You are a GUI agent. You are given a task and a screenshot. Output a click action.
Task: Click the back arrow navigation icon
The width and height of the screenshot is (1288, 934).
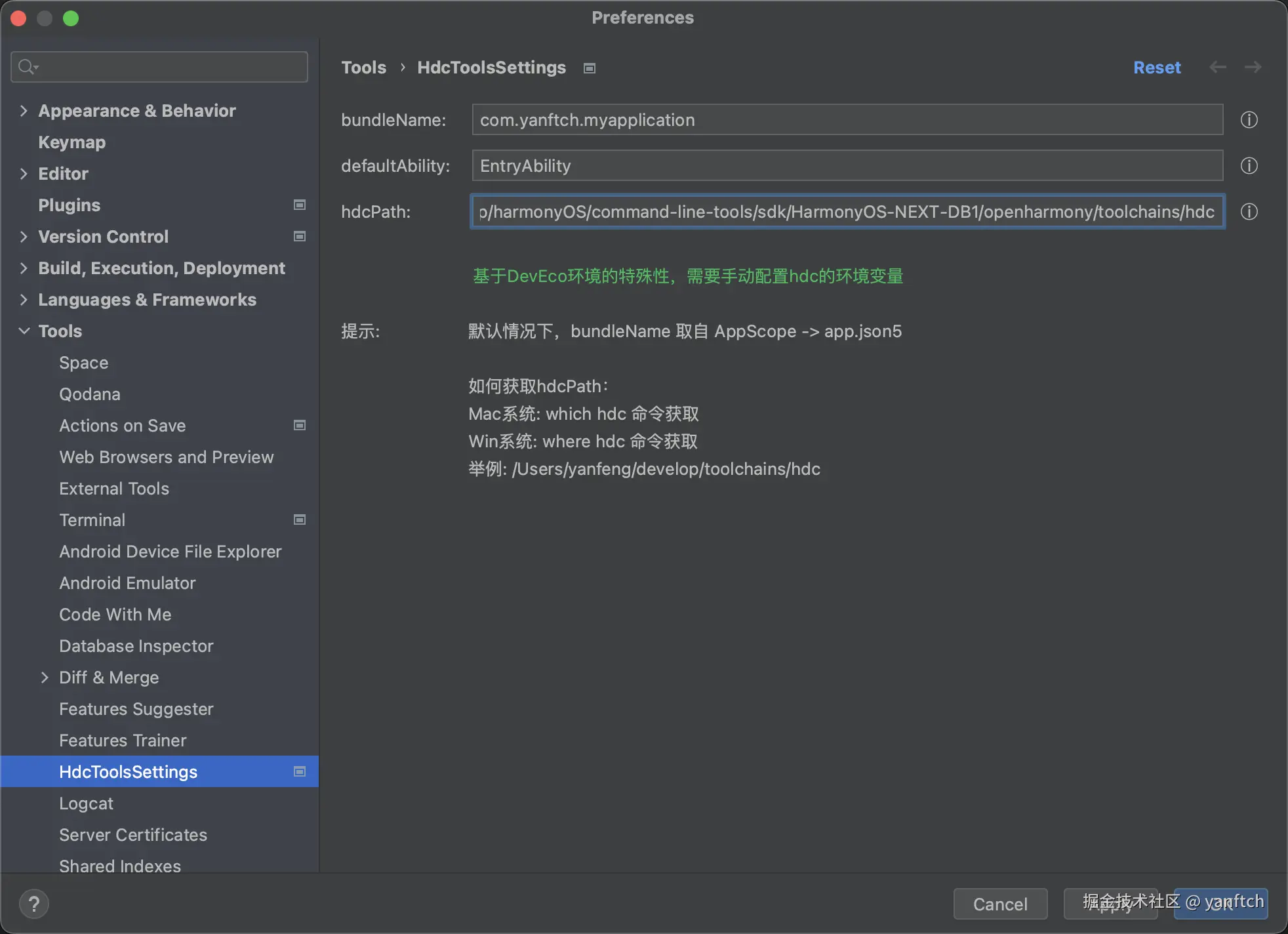1217,68
